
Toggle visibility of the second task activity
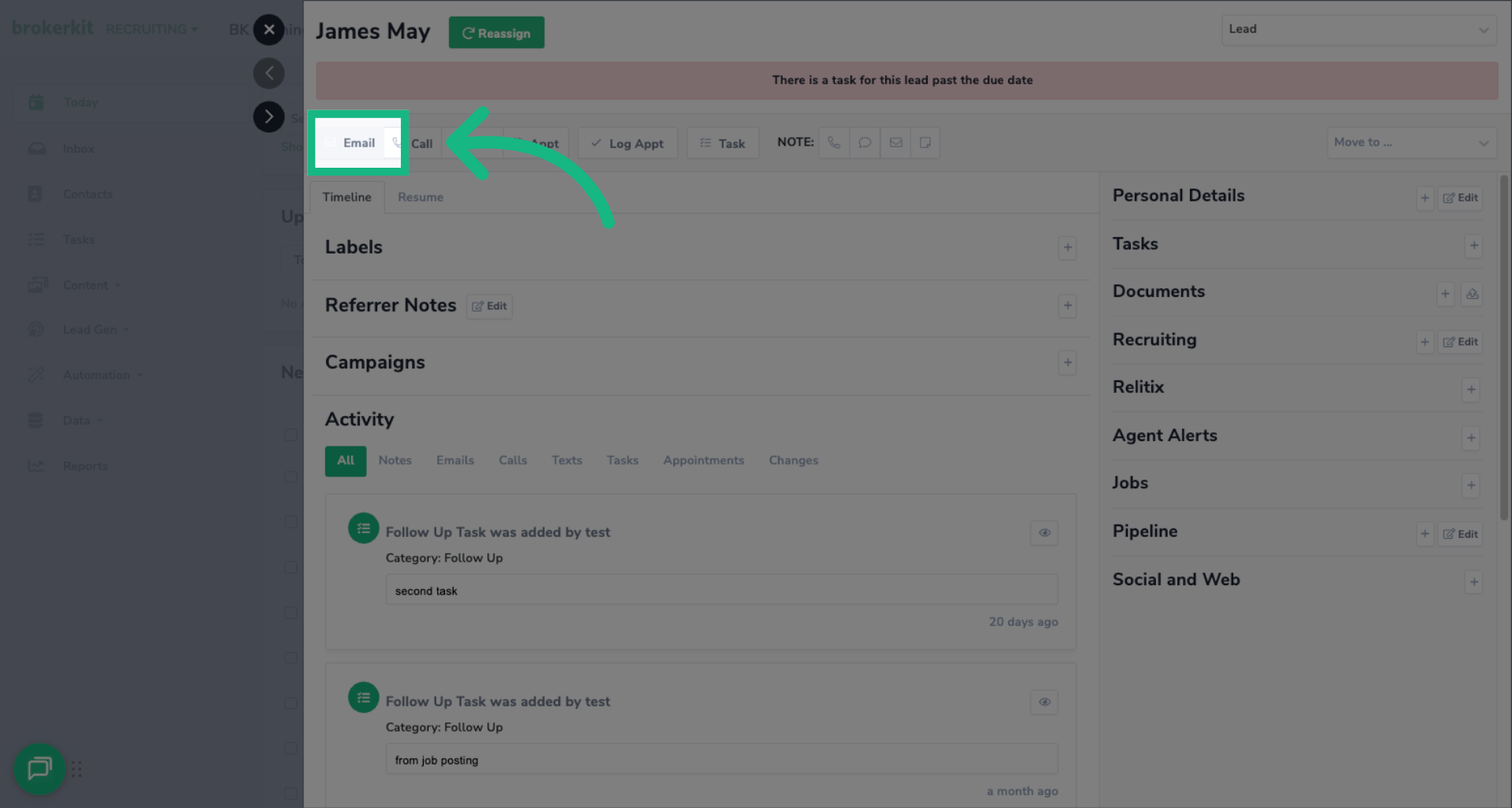click(1044, 533)
